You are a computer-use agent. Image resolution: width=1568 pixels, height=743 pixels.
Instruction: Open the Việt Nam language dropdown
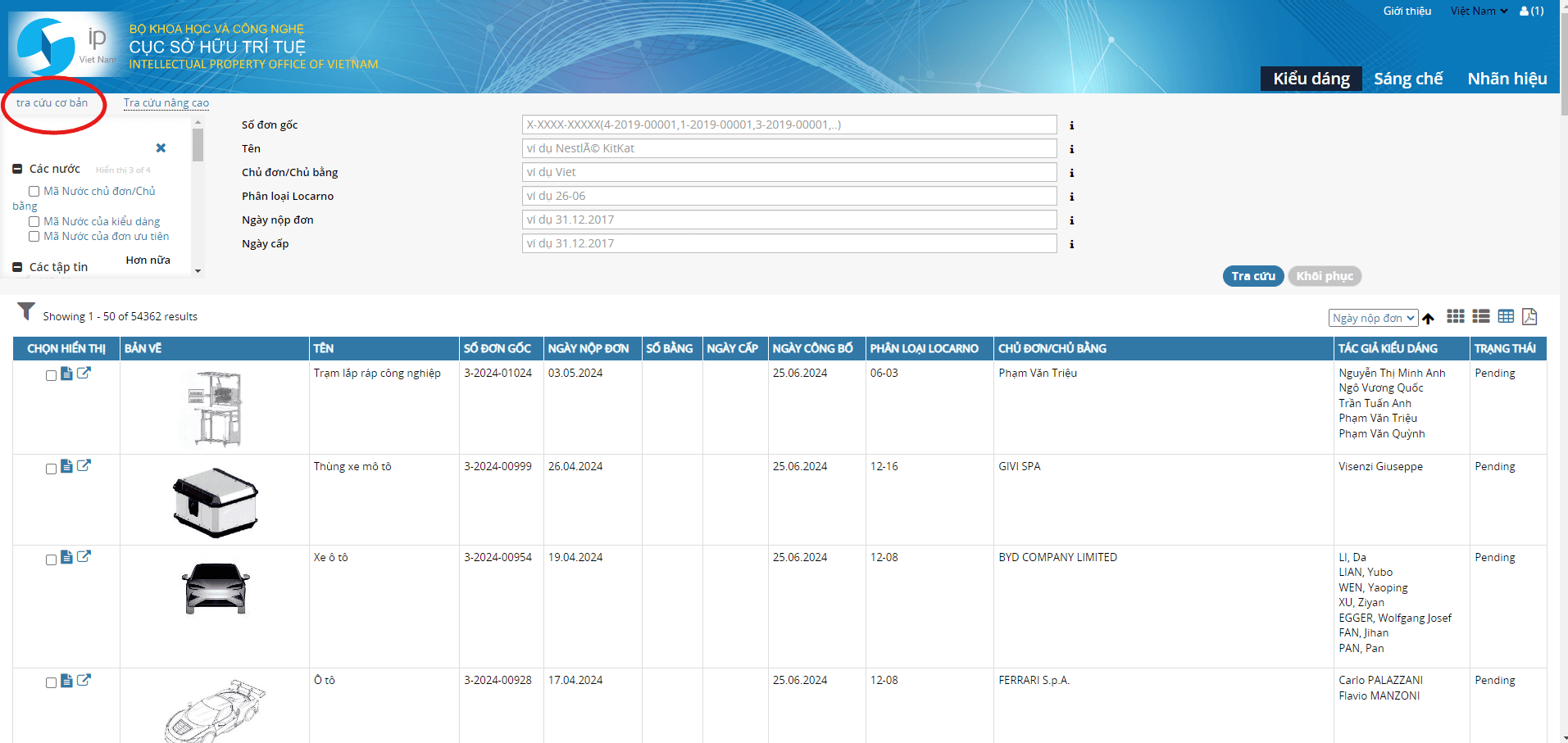(x=1478, y=11)
